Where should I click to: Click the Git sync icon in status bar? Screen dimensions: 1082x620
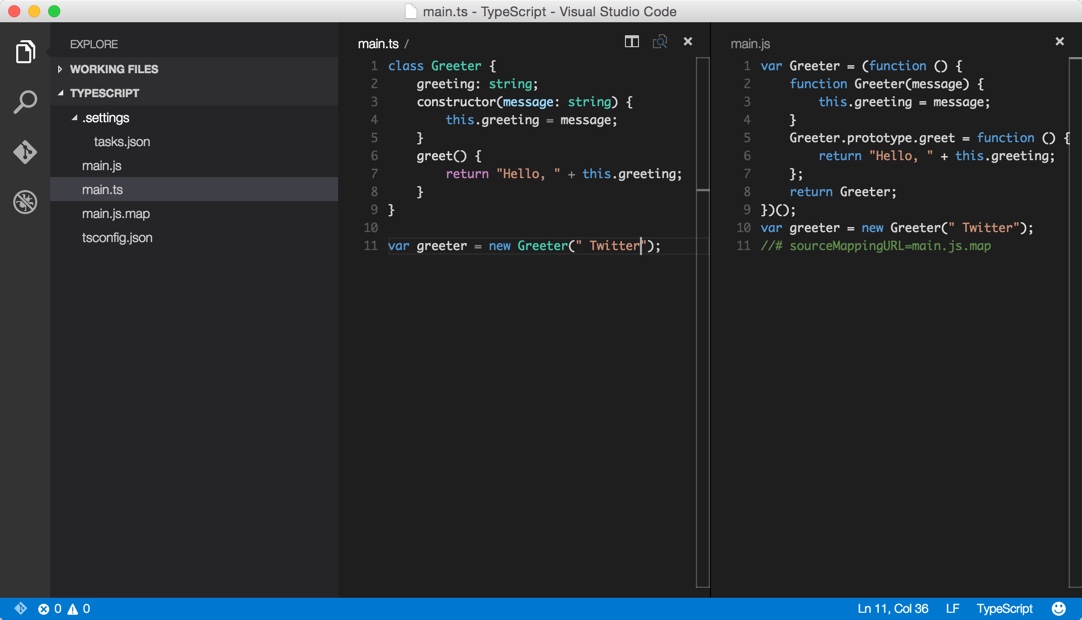pos(20,608)
